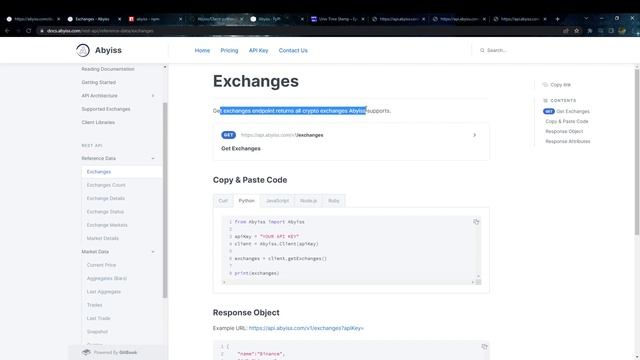
Task: Reload the page in the browser
Action: (29, 31)
